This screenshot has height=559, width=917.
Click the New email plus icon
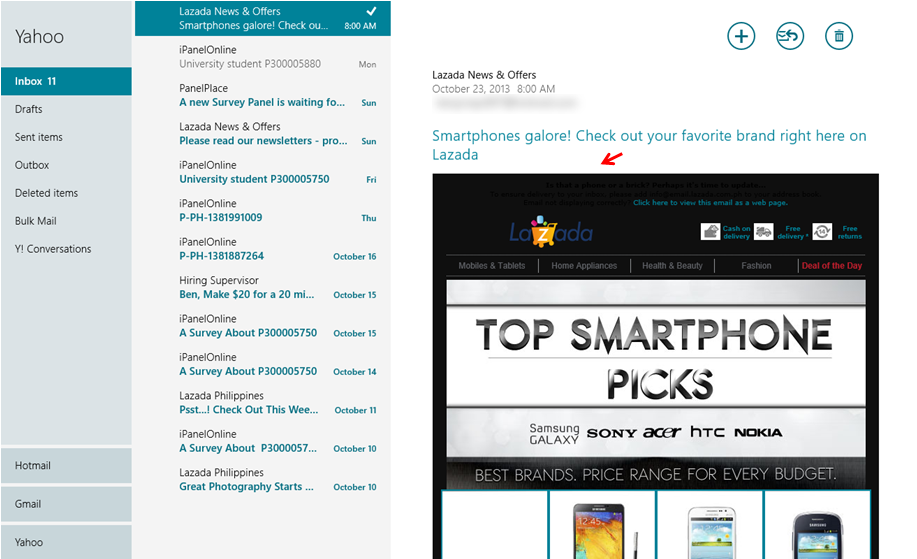(740, 37)
